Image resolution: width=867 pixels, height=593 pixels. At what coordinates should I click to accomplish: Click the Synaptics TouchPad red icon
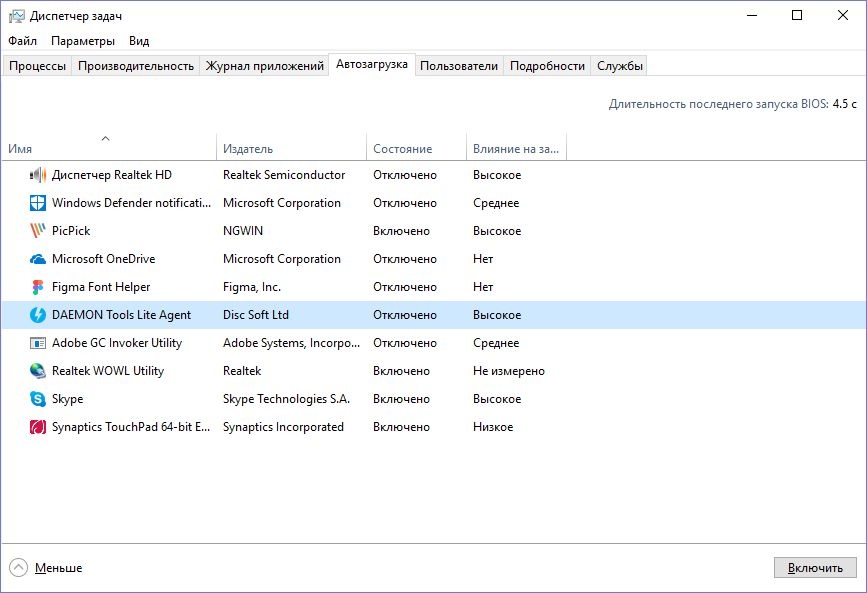pyautogui.click(x=38, y=427)
